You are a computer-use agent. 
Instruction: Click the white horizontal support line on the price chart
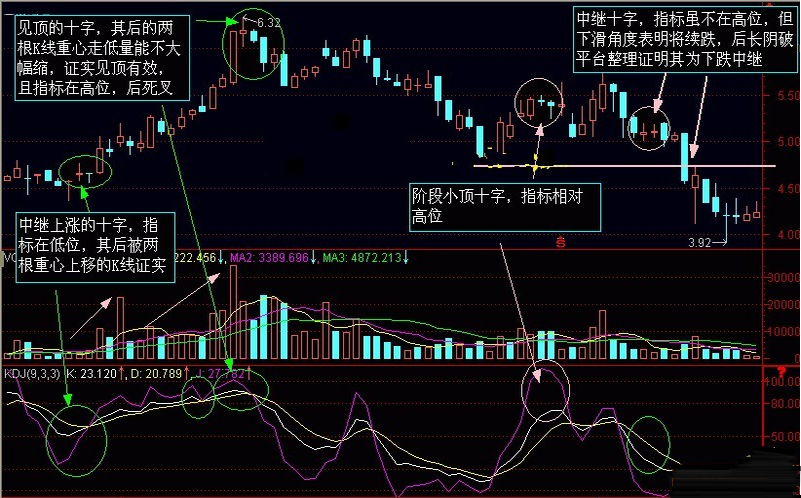(624, 166)
